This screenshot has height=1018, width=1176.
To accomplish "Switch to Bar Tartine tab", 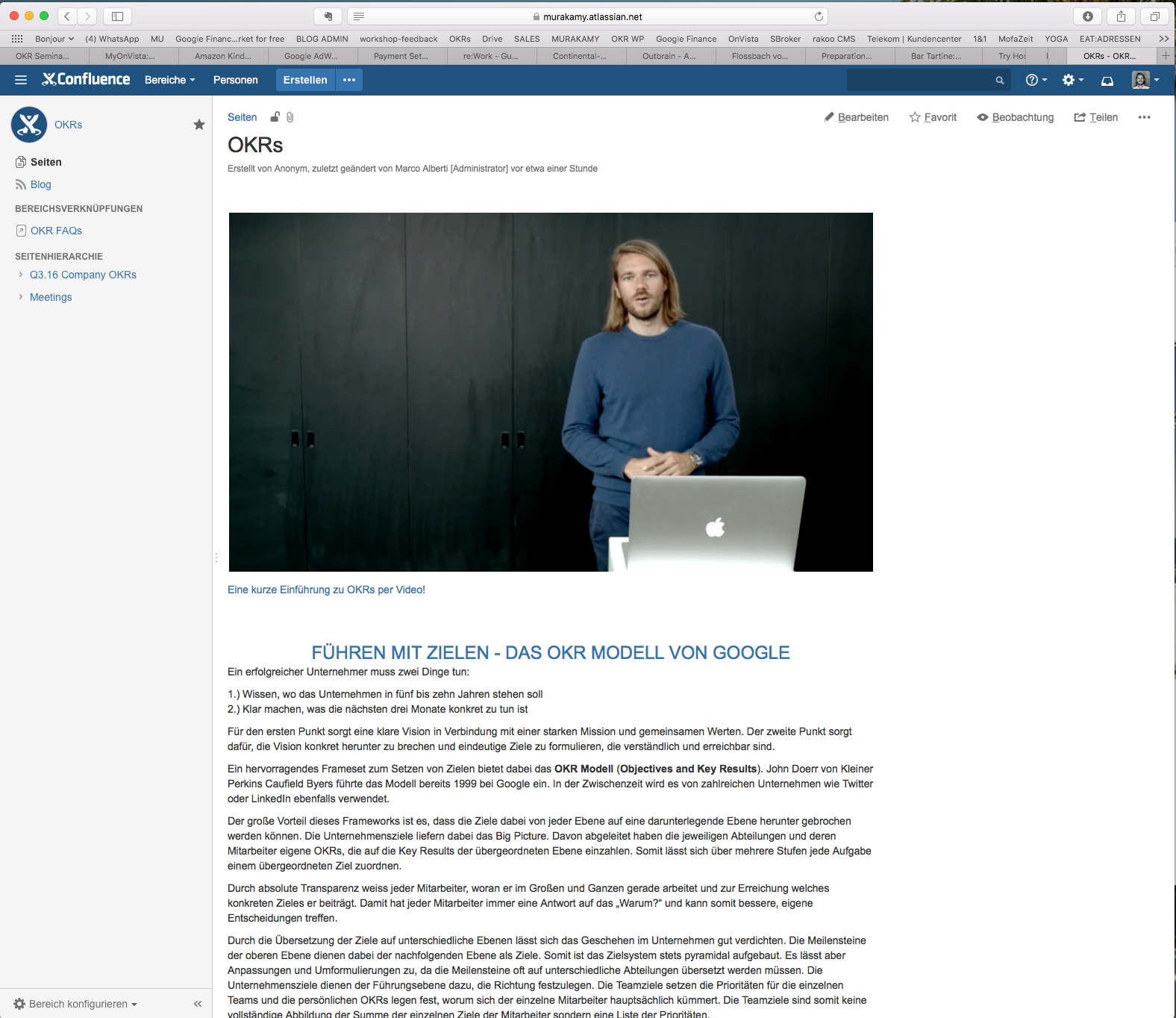I will point(936,56).
